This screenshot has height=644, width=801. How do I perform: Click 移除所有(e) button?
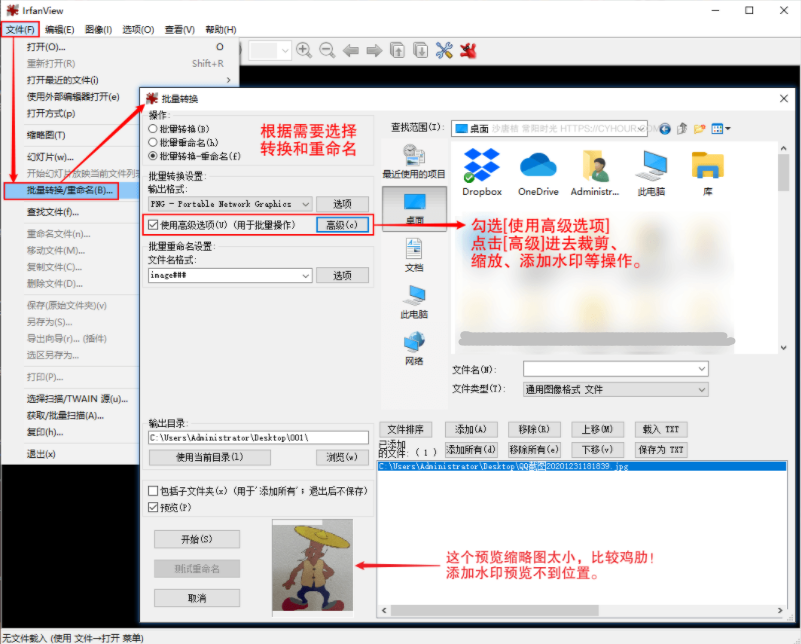click(x=534, y=450)
